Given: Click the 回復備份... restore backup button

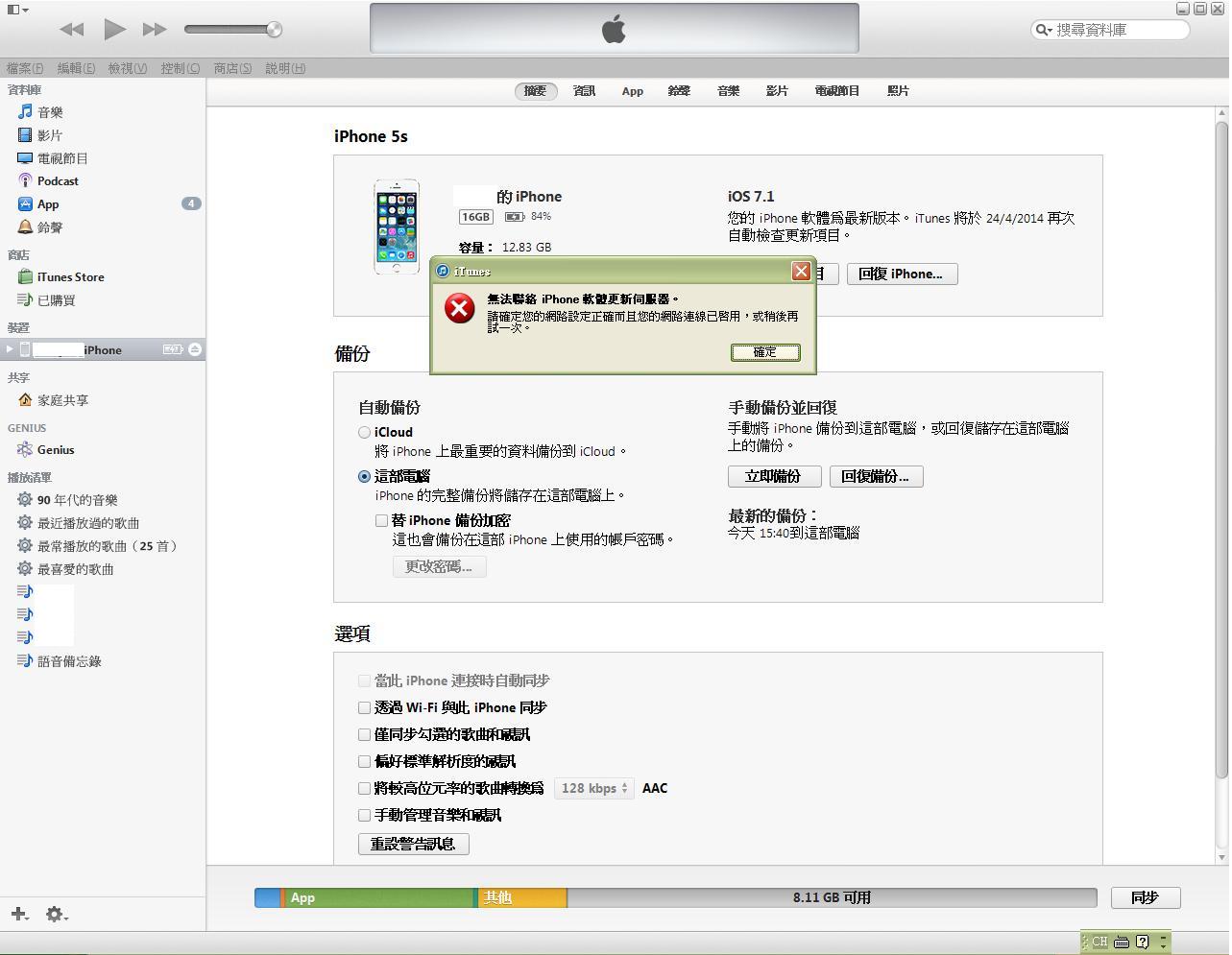Looking at the screenshot, I should [876, 476].
